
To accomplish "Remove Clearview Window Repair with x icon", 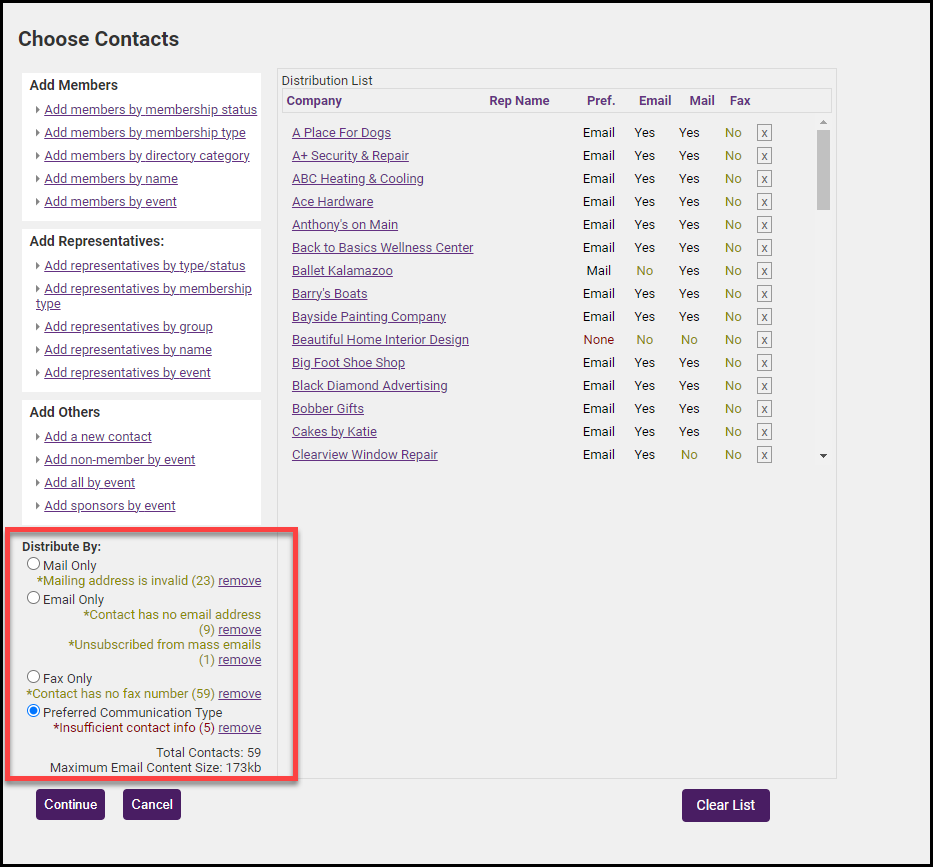I will 764,455.
